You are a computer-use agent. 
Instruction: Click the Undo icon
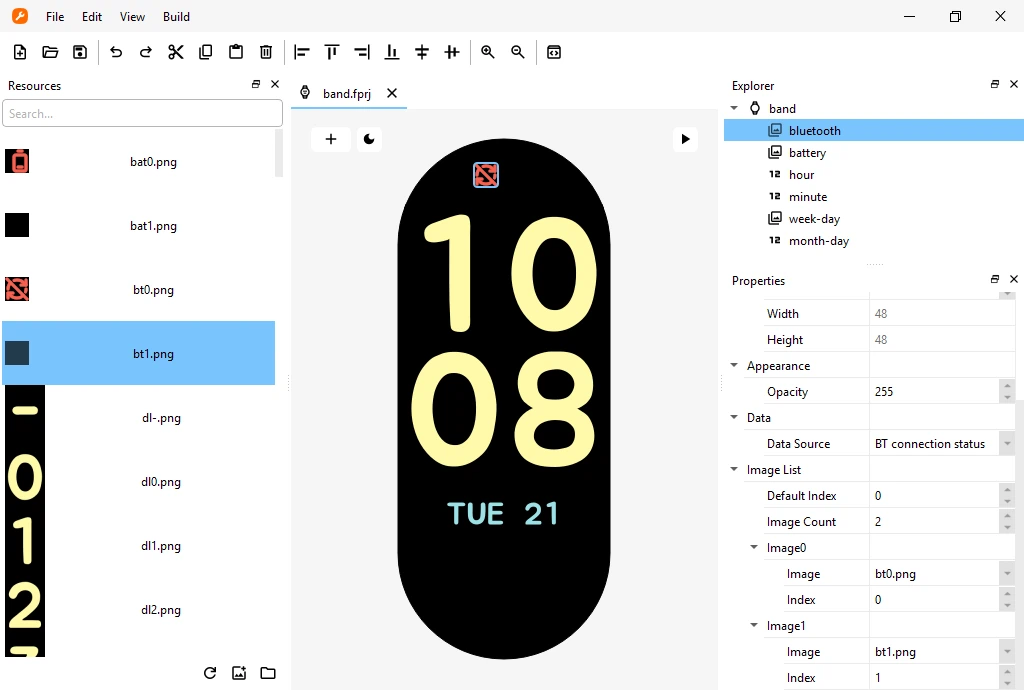pos(116,52)
